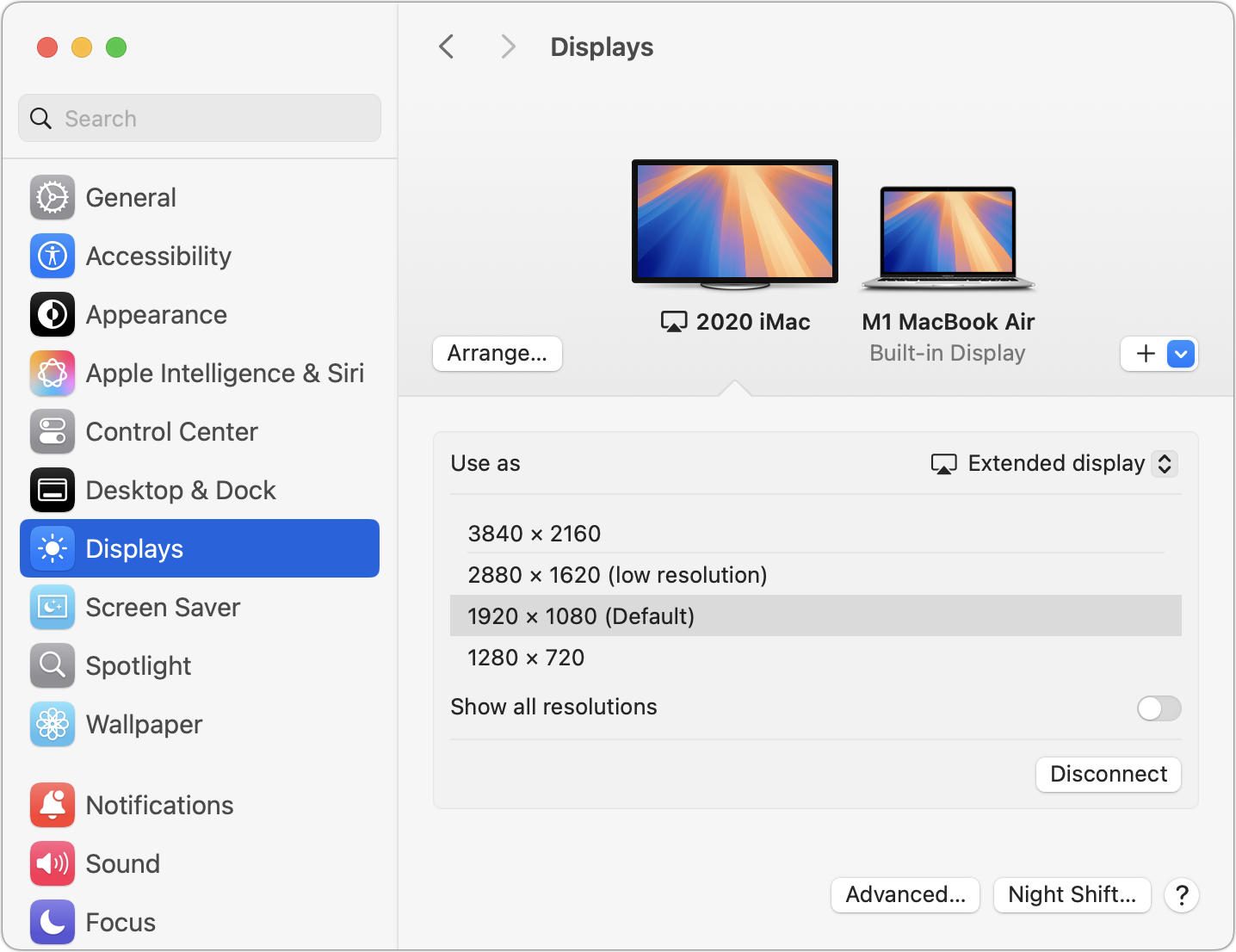This screenshot has height=952, width=1236.
Task: Click the Search field in sidebar
Action: click(x=200, y=119)
